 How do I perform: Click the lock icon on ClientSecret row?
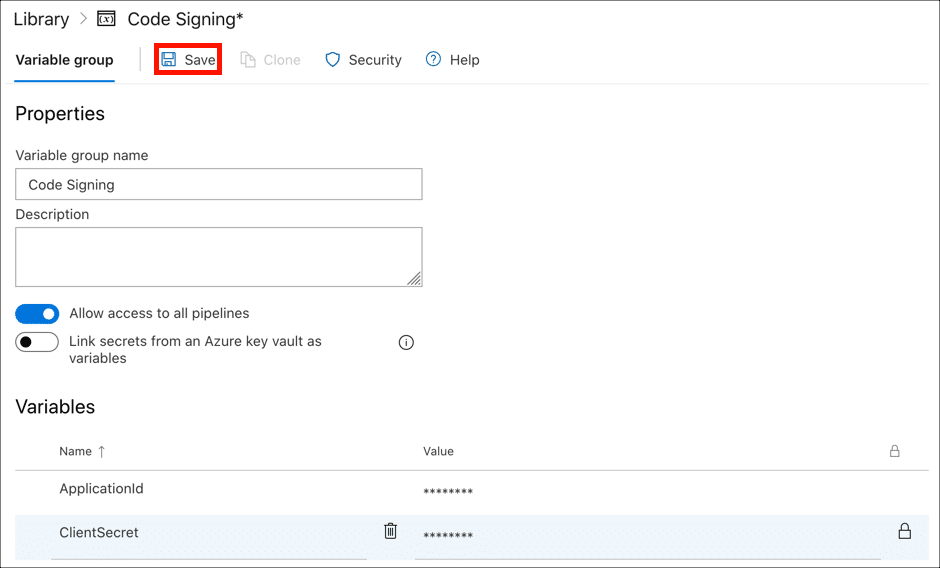point(904,531)
